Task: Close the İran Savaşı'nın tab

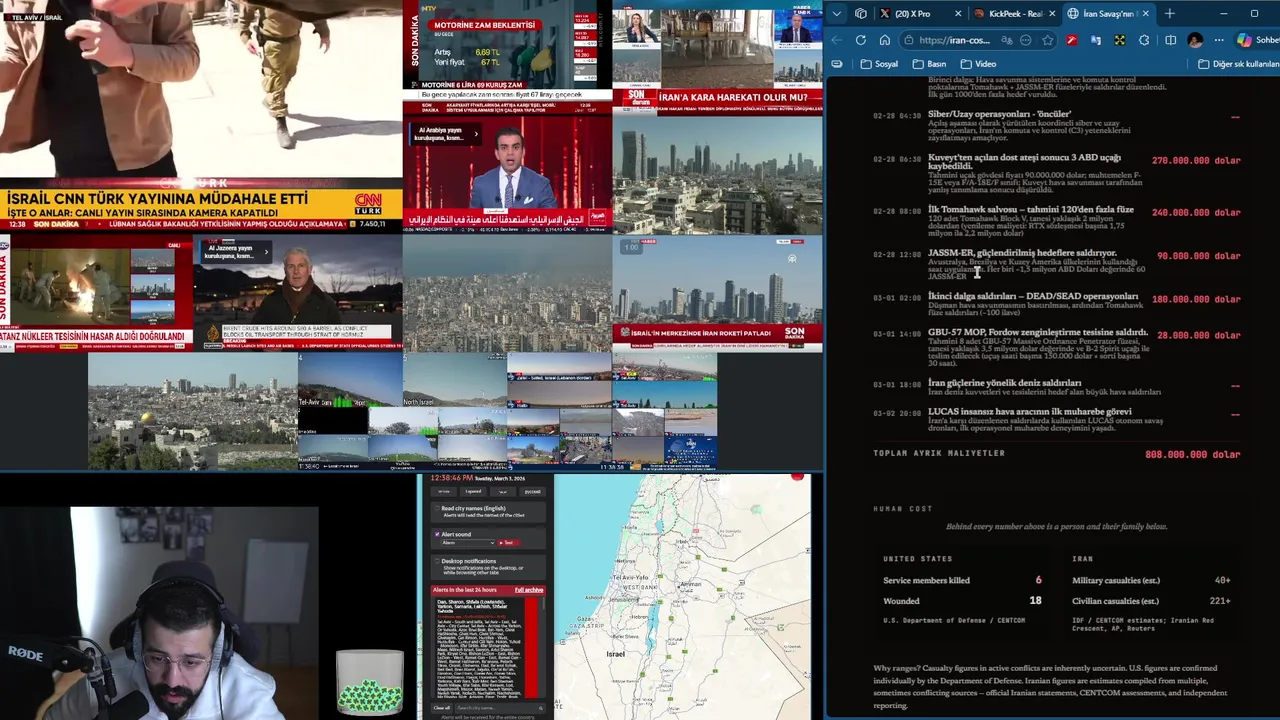Action: click(1146, 14)
